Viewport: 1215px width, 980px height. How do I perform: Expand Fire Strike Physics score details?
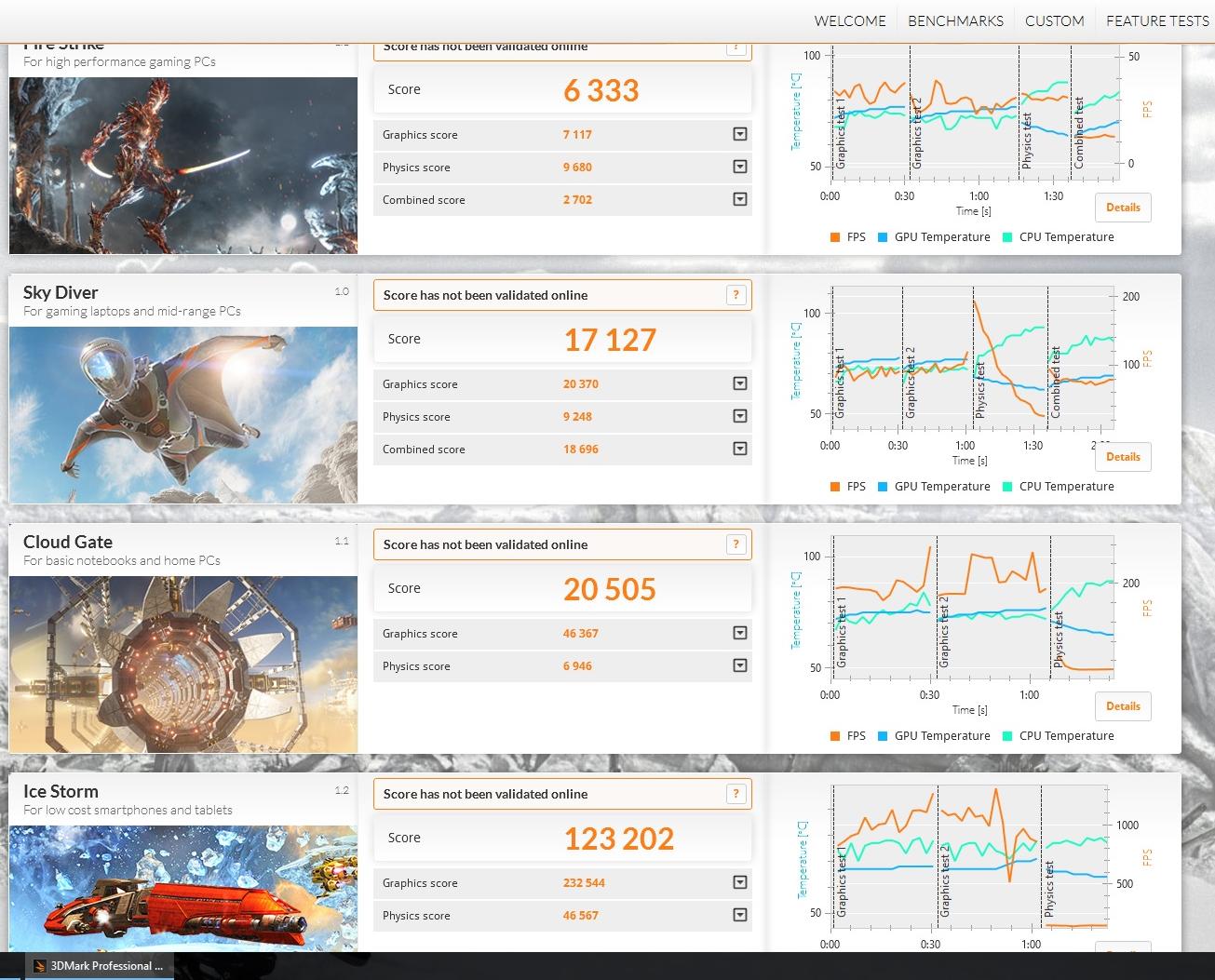740,167
